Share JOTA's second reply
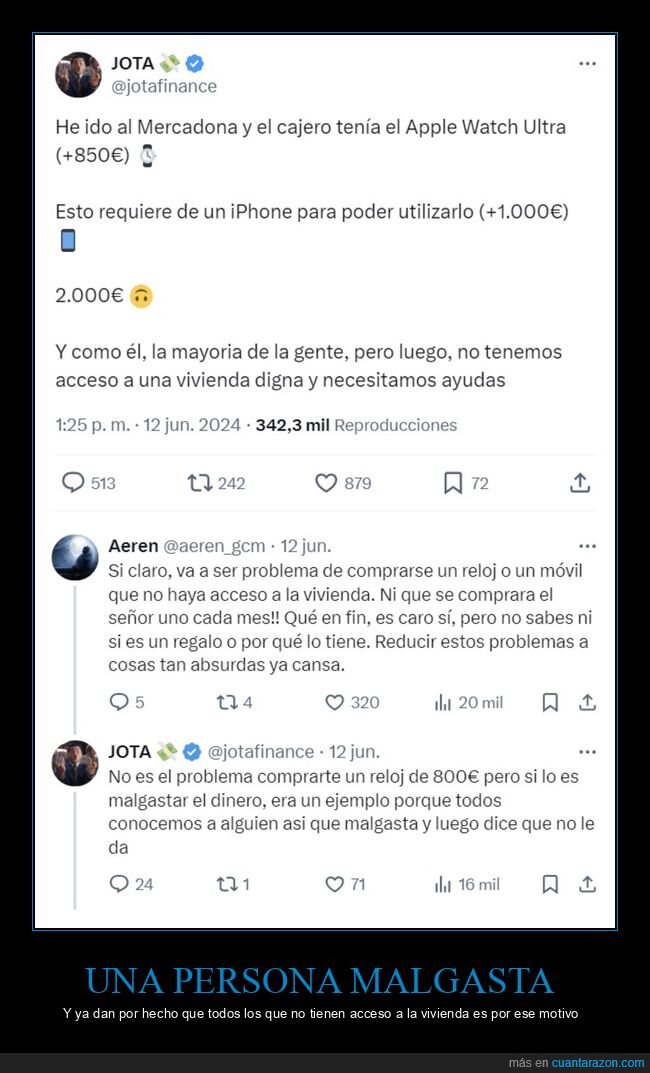The image size is (650, 1073). 587,884
